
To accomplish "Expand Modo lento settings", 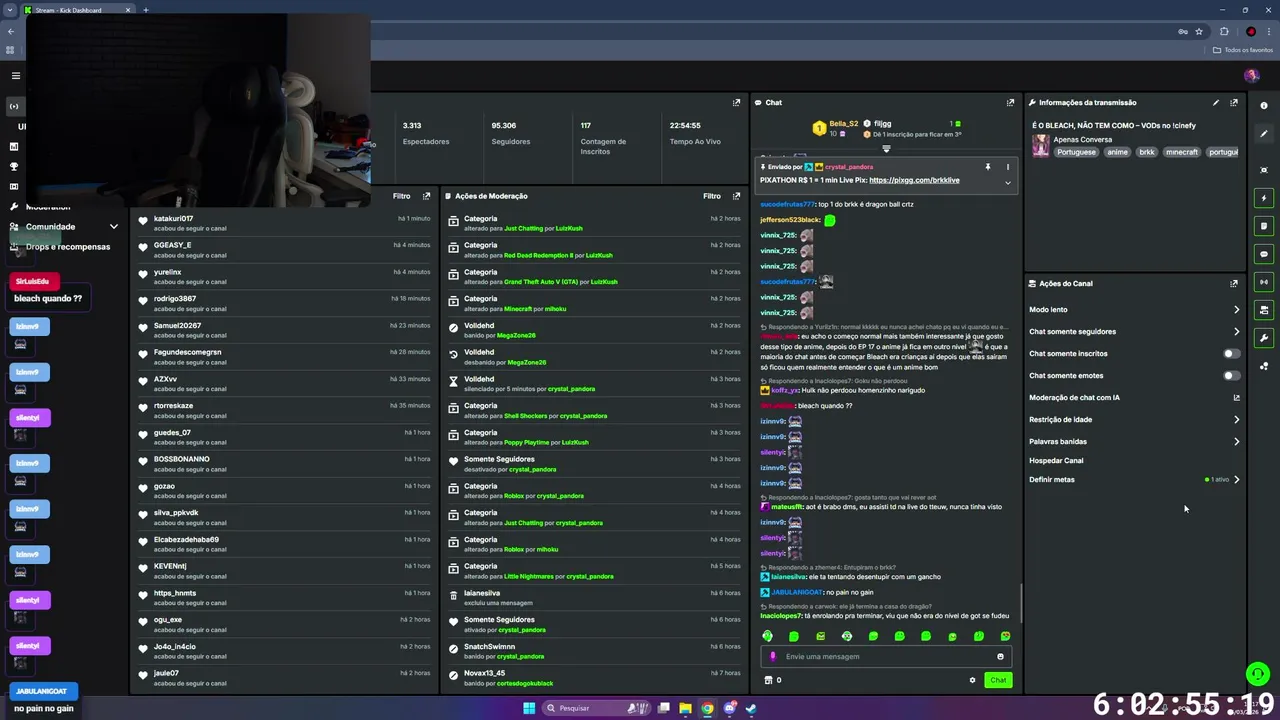I will point(1134,310).
